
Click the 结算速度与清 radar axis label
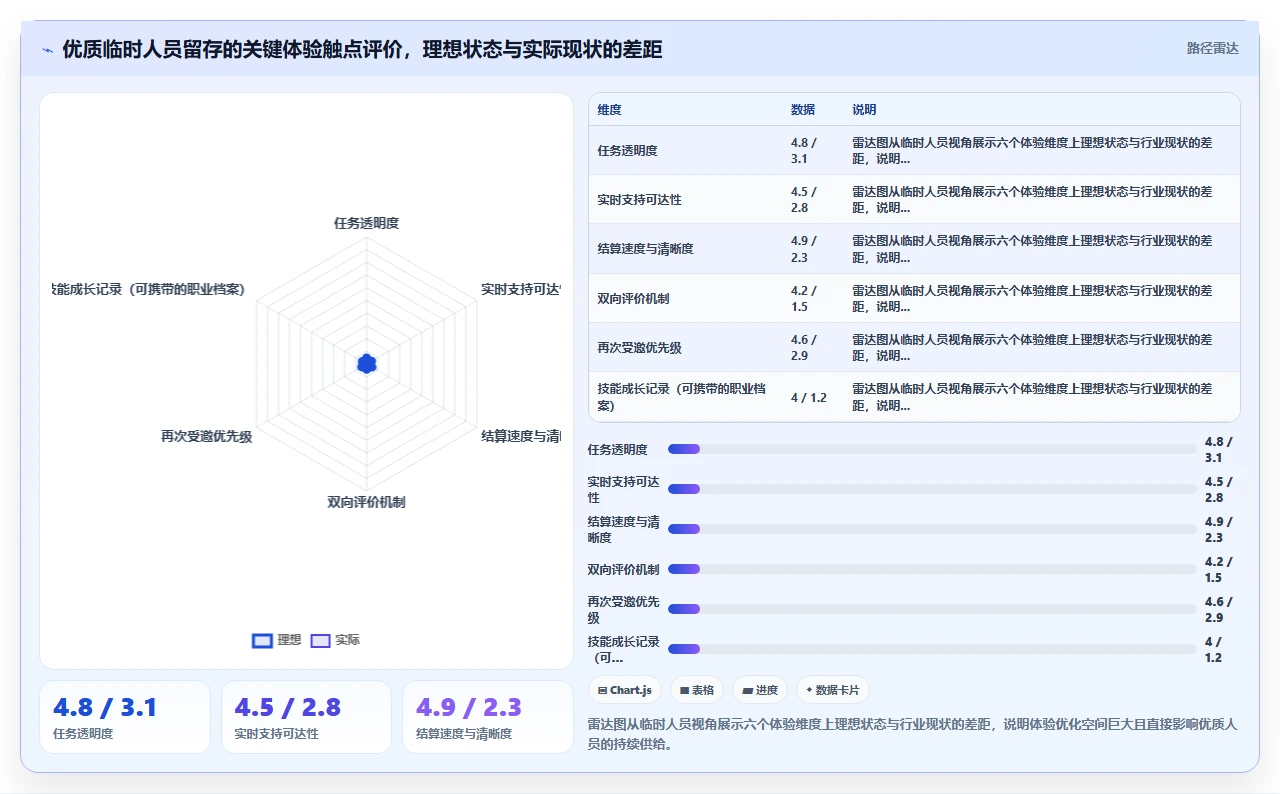521,436
